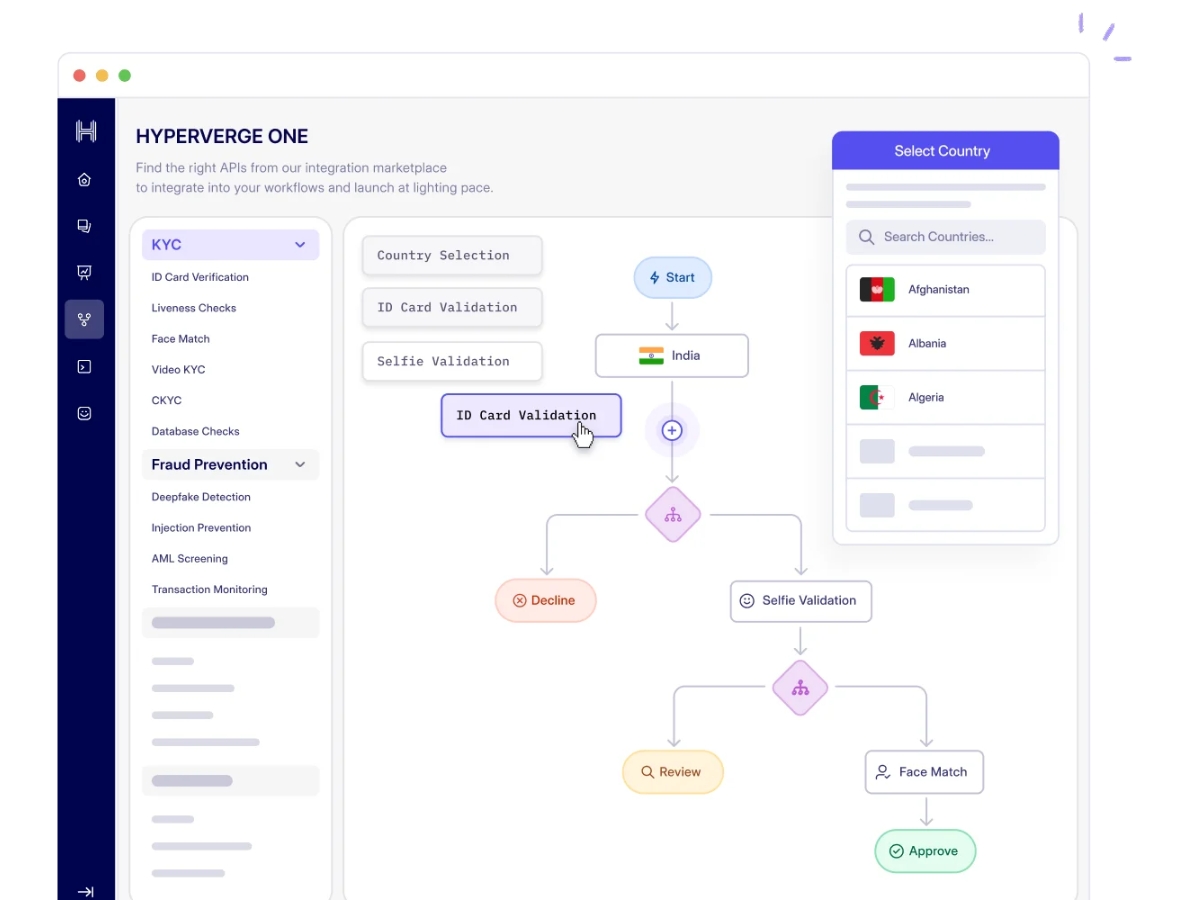
Task: Click the highlighted purple ID Card Validation block
Action: click(531, 415)
